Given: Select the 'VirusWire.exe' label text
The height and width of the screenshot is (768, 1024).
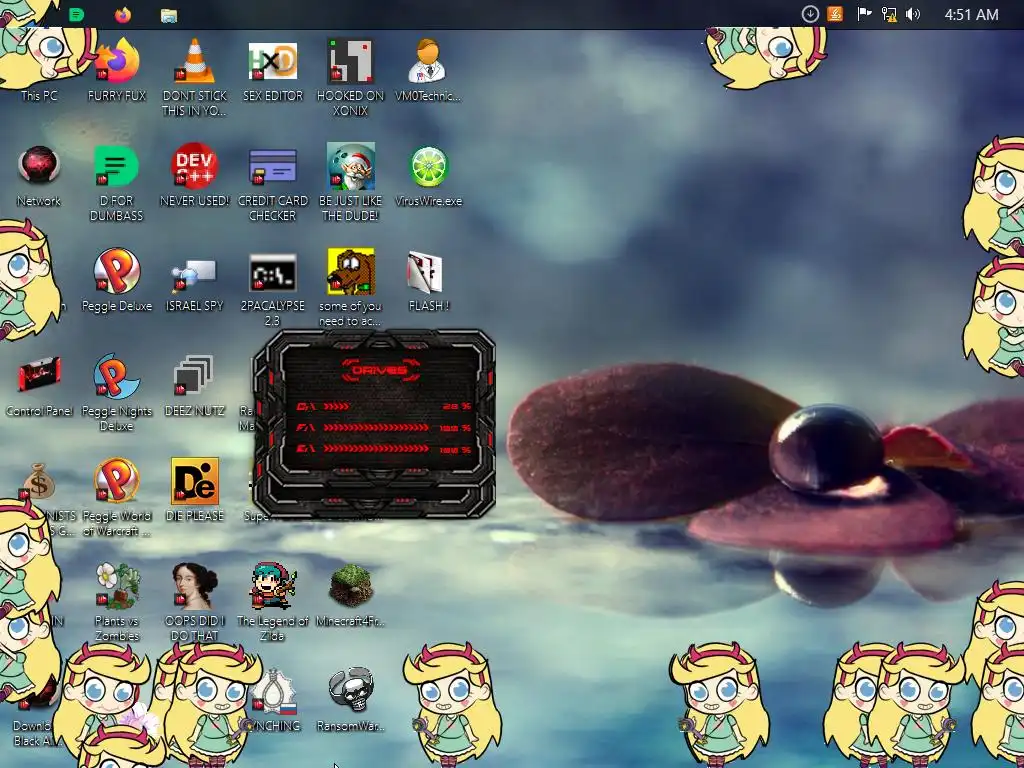Looking at the screenshot, I should tap(428, 200).
